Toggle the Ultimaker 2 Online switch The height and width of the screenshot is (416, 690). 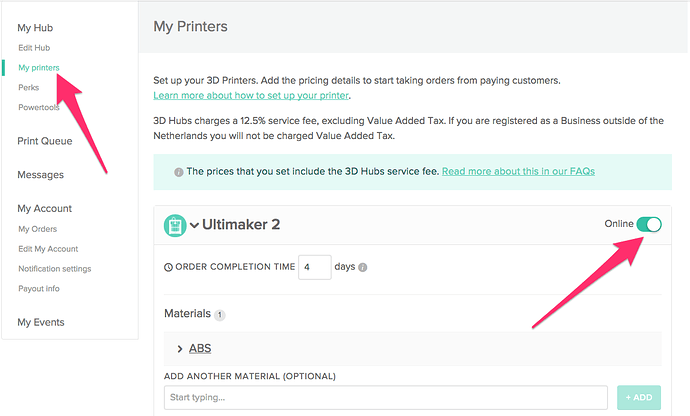point(648,224)
